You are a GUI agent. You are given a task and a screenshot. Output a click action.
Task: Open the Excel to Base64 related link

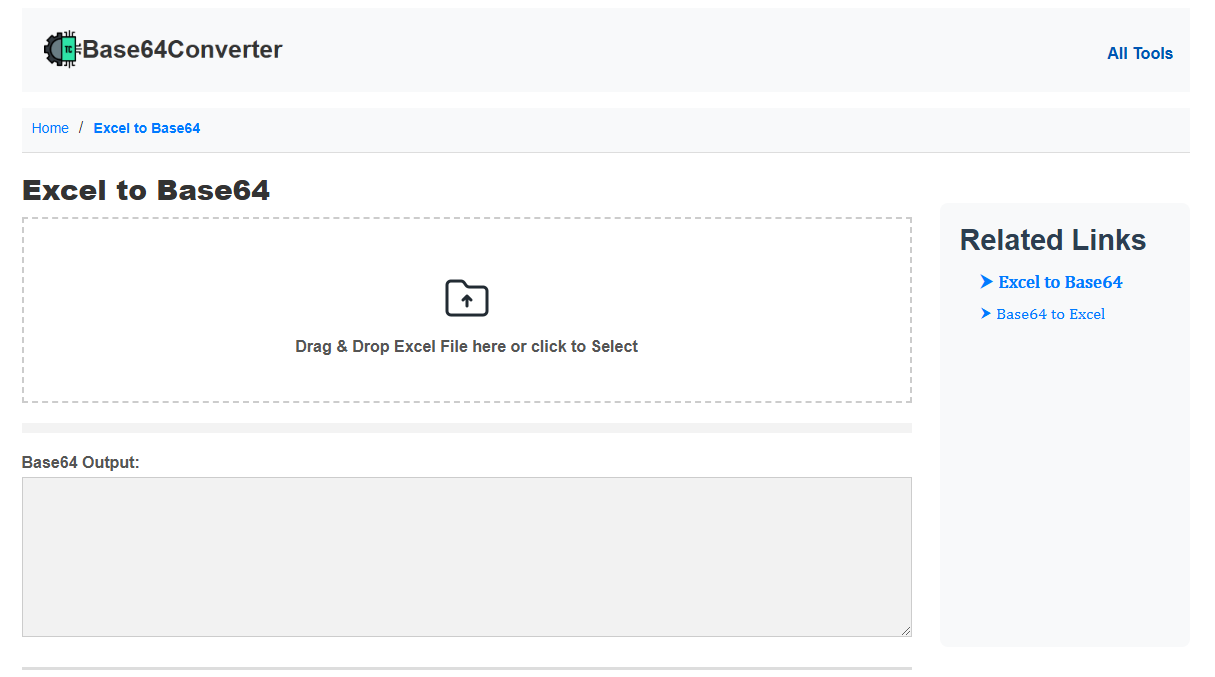pos(1060,282)
